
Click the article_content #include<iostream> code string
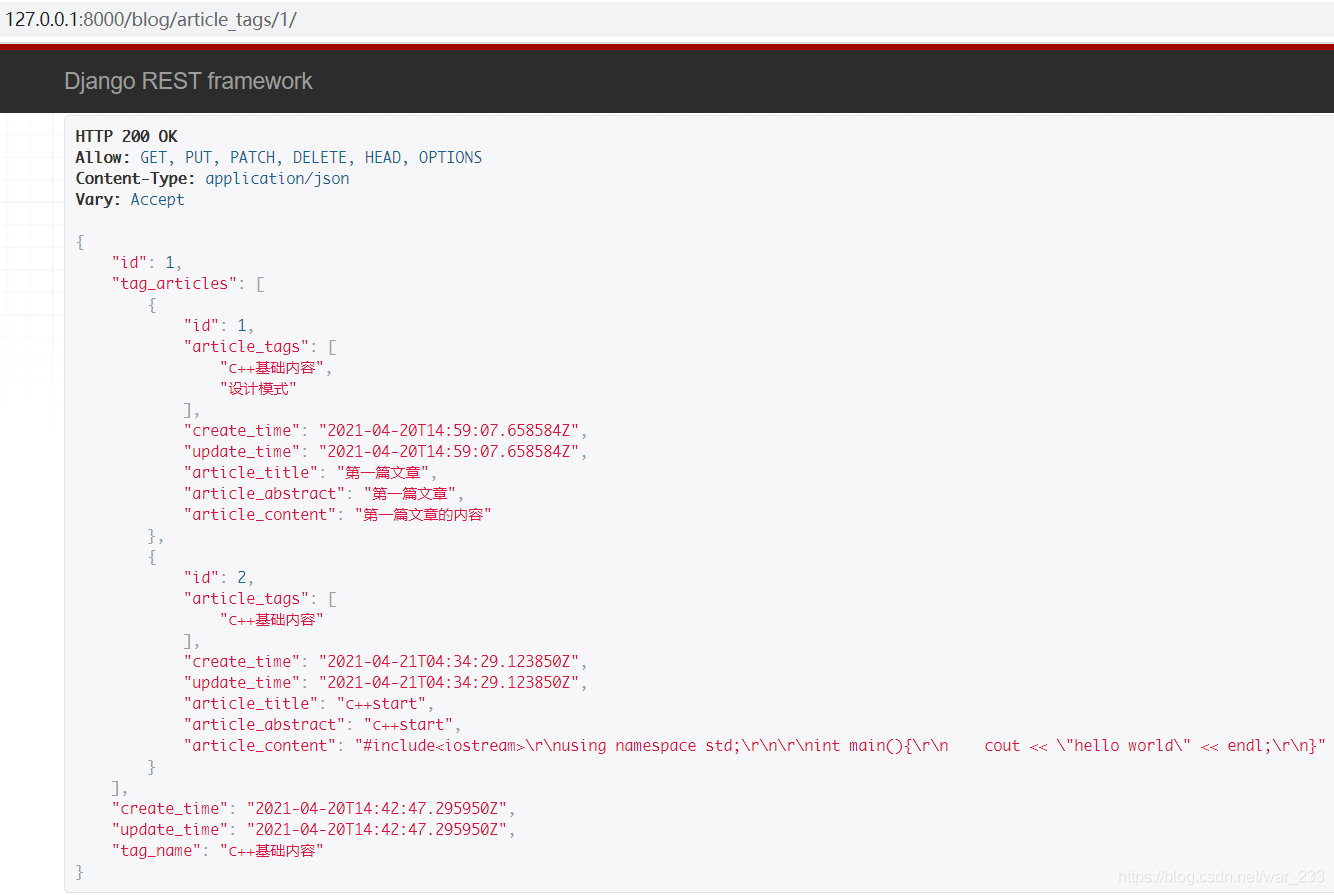[840, 745]
